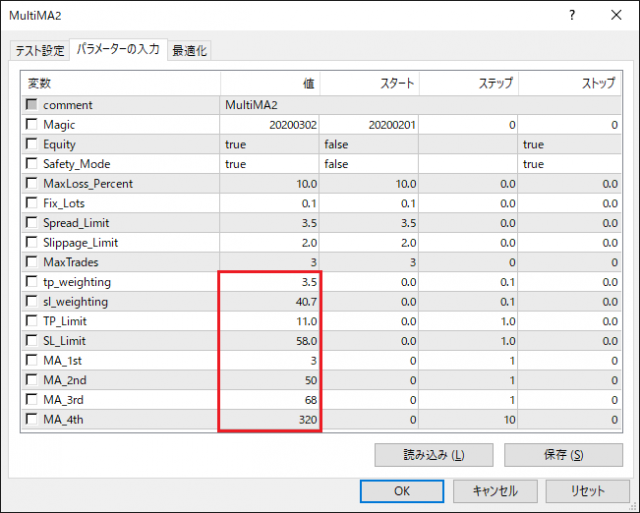Check the Safety_Mode checkbox

coord(31,163)
